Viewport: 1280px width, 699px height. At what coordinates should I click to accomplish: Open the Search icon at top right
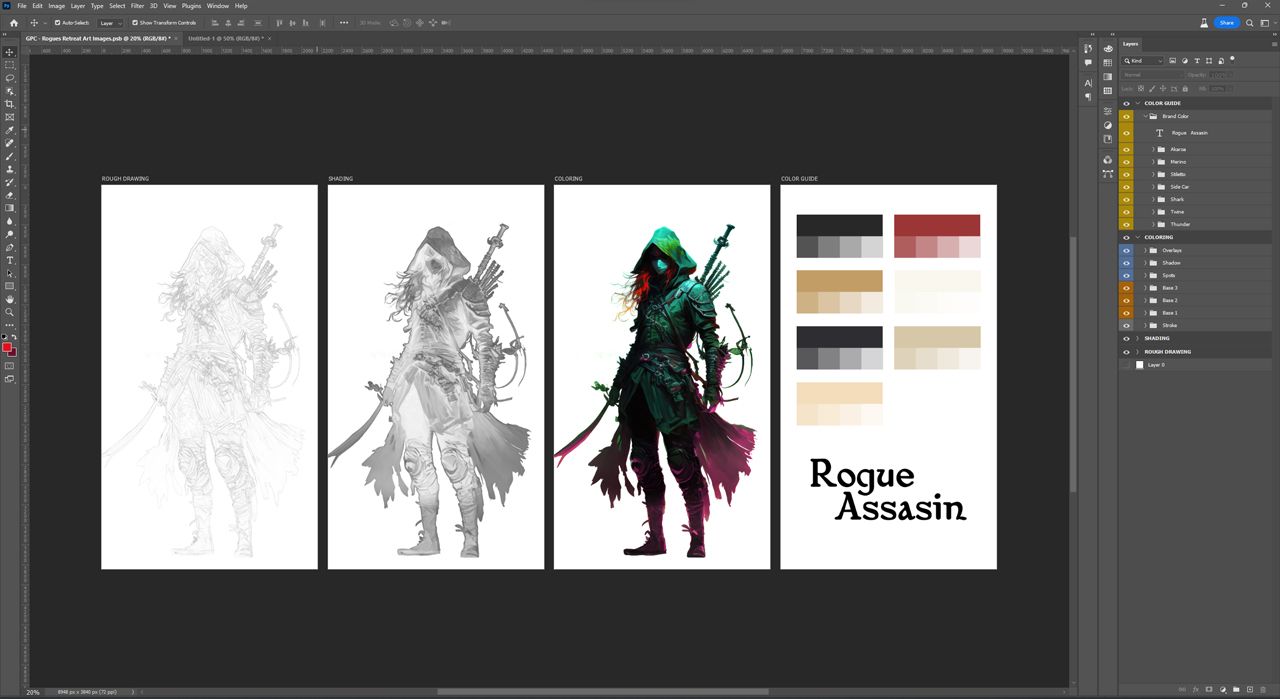click(x=1250, y=22)
